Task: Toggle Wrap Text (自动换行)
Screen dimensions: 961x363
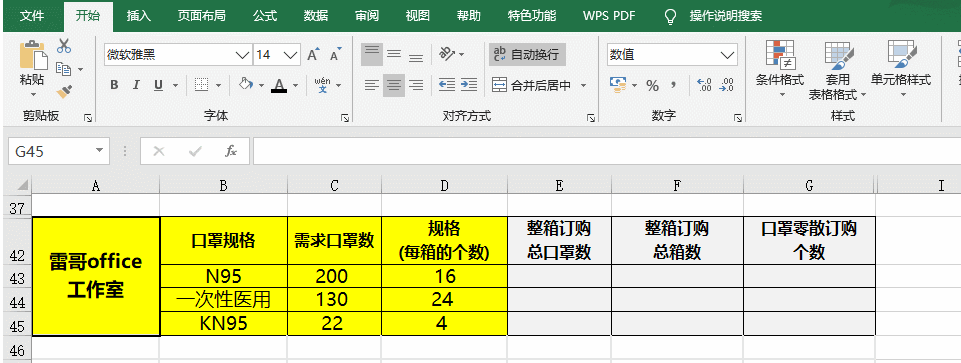Action: [527, 55]
